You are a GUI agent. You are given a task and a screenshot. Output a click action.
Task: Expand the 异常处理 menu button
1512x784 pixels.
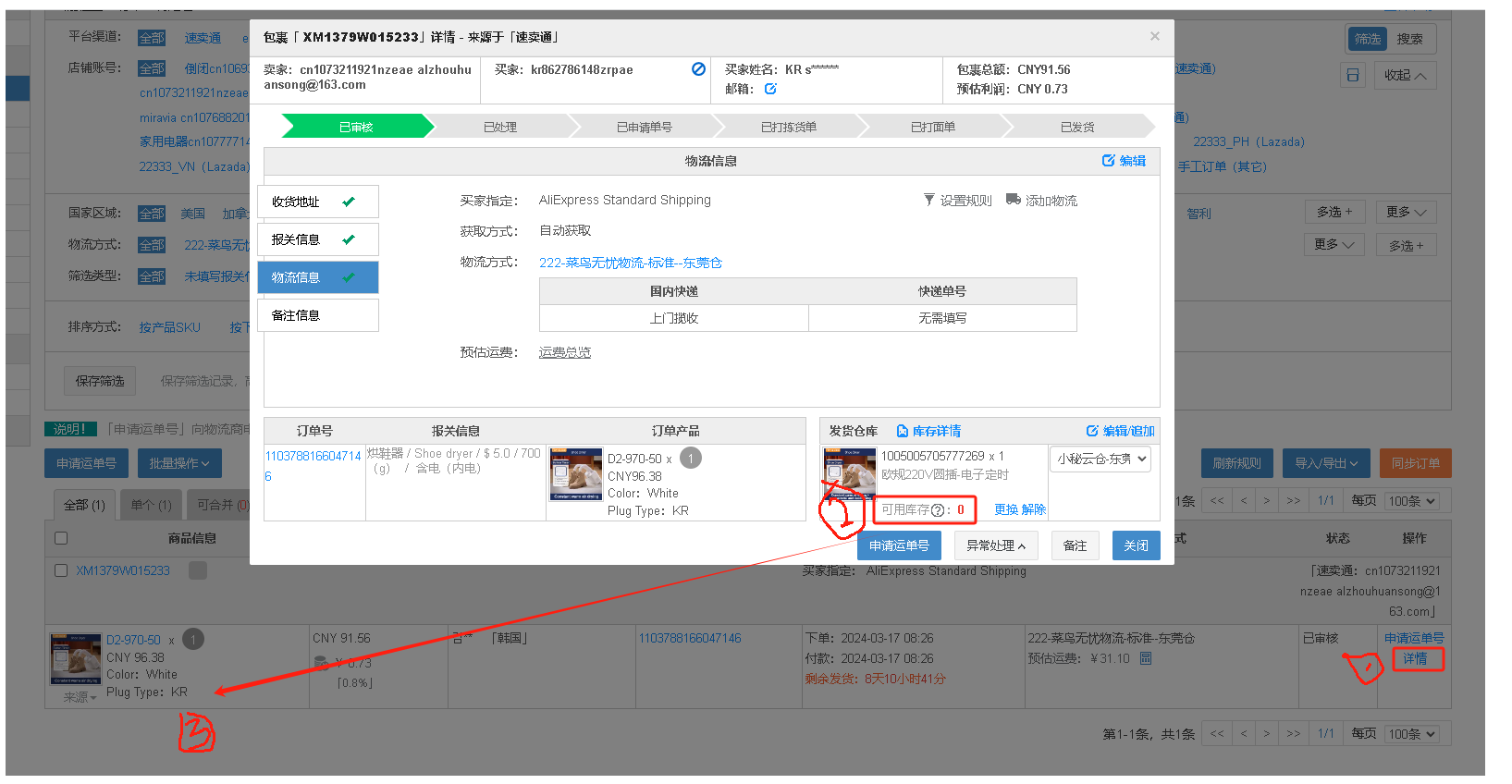(x=996, y=545)
